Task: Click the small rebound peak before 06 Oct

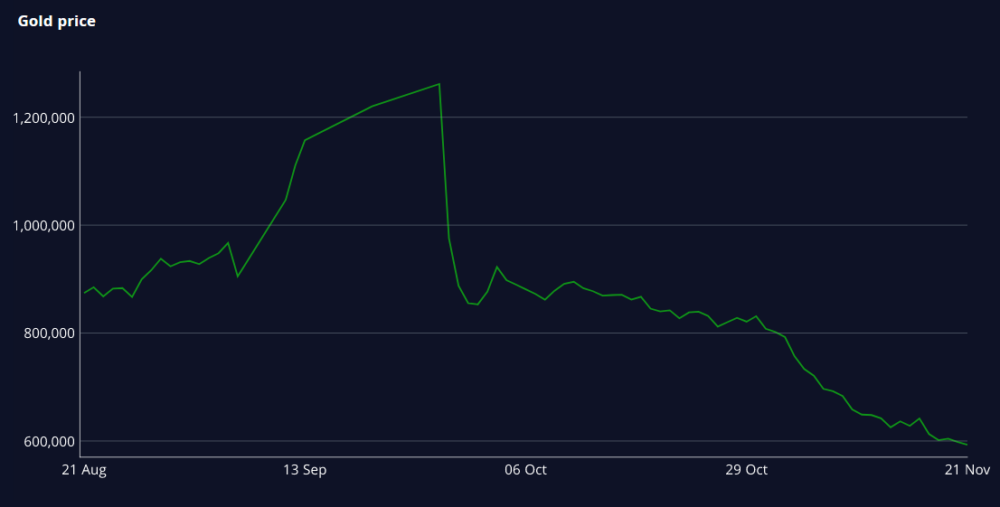Action: (x=497, y=267)
